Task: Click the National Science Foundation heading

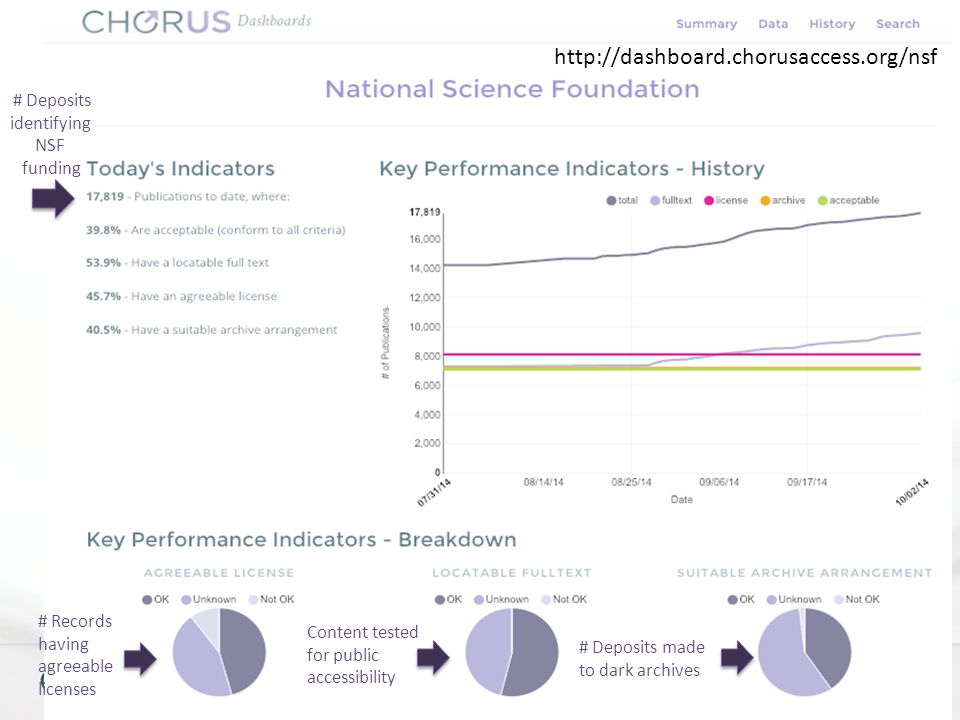Action: 512,89
